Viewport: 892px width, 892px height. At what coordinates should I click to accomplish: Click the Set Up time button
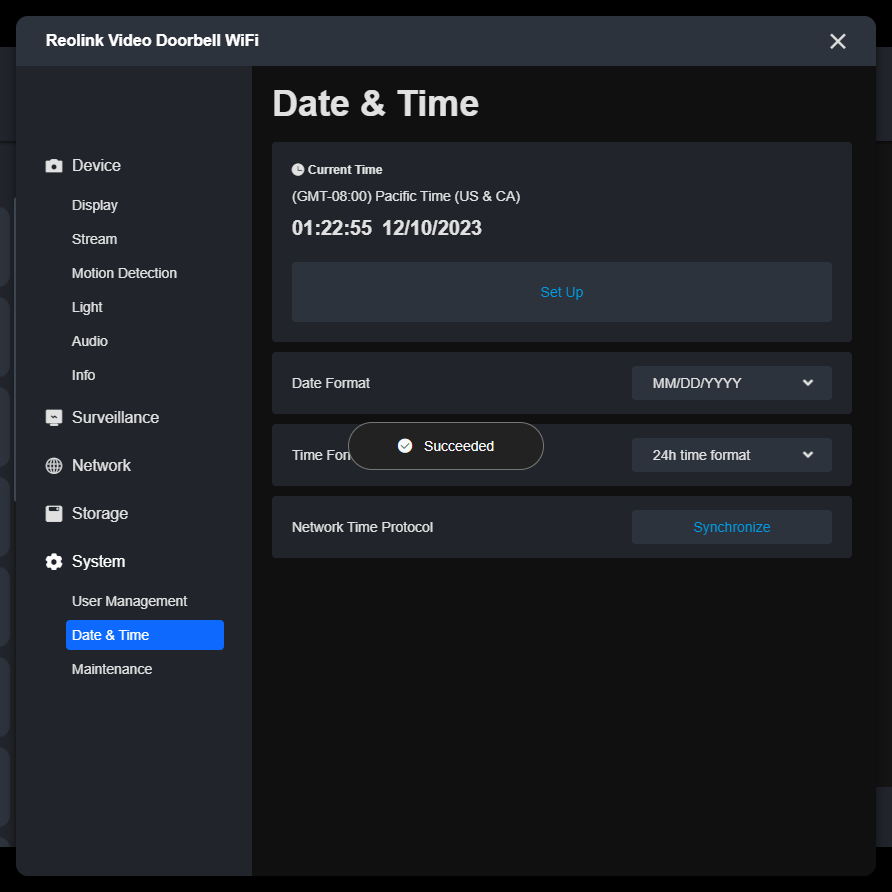coord(561,292)
